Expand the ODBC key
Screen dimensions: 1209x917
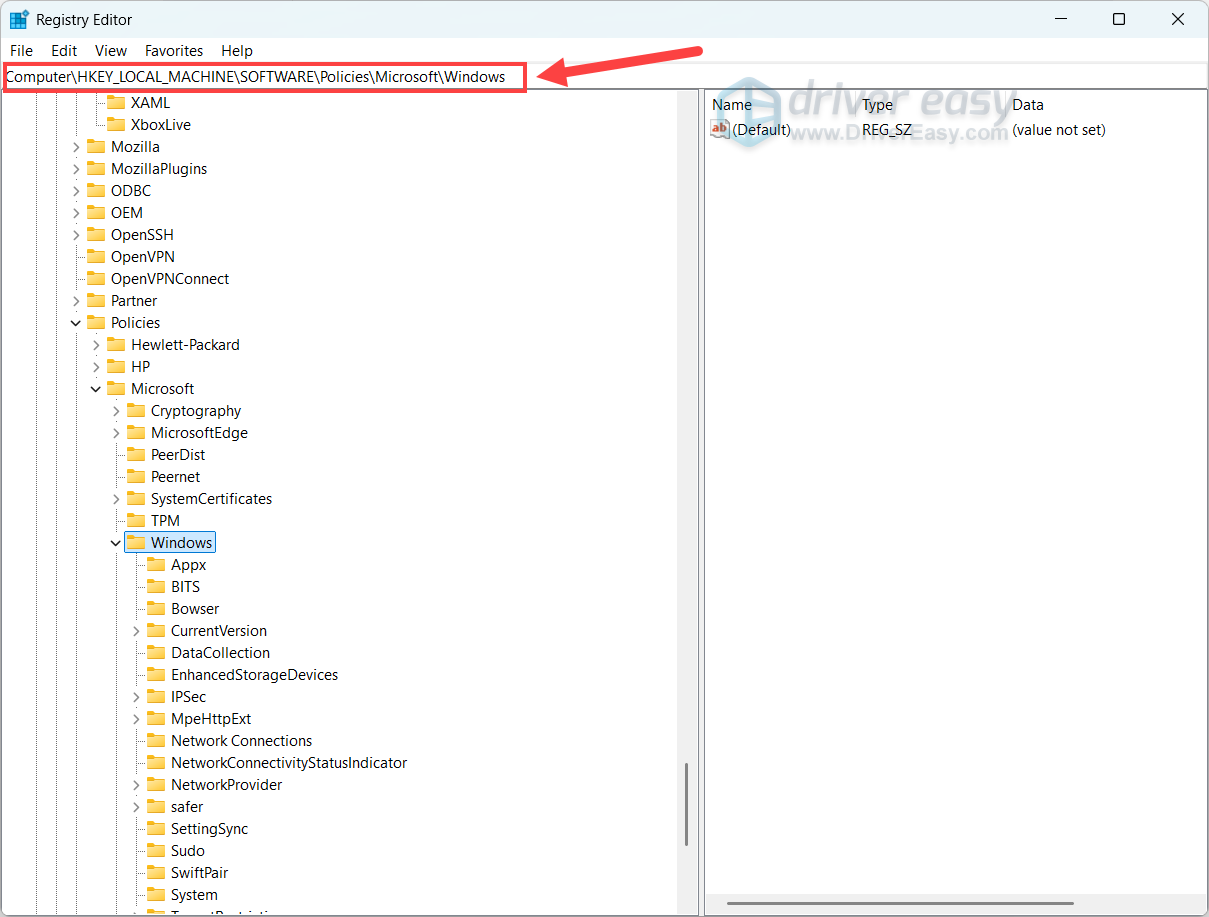(76, 191)
